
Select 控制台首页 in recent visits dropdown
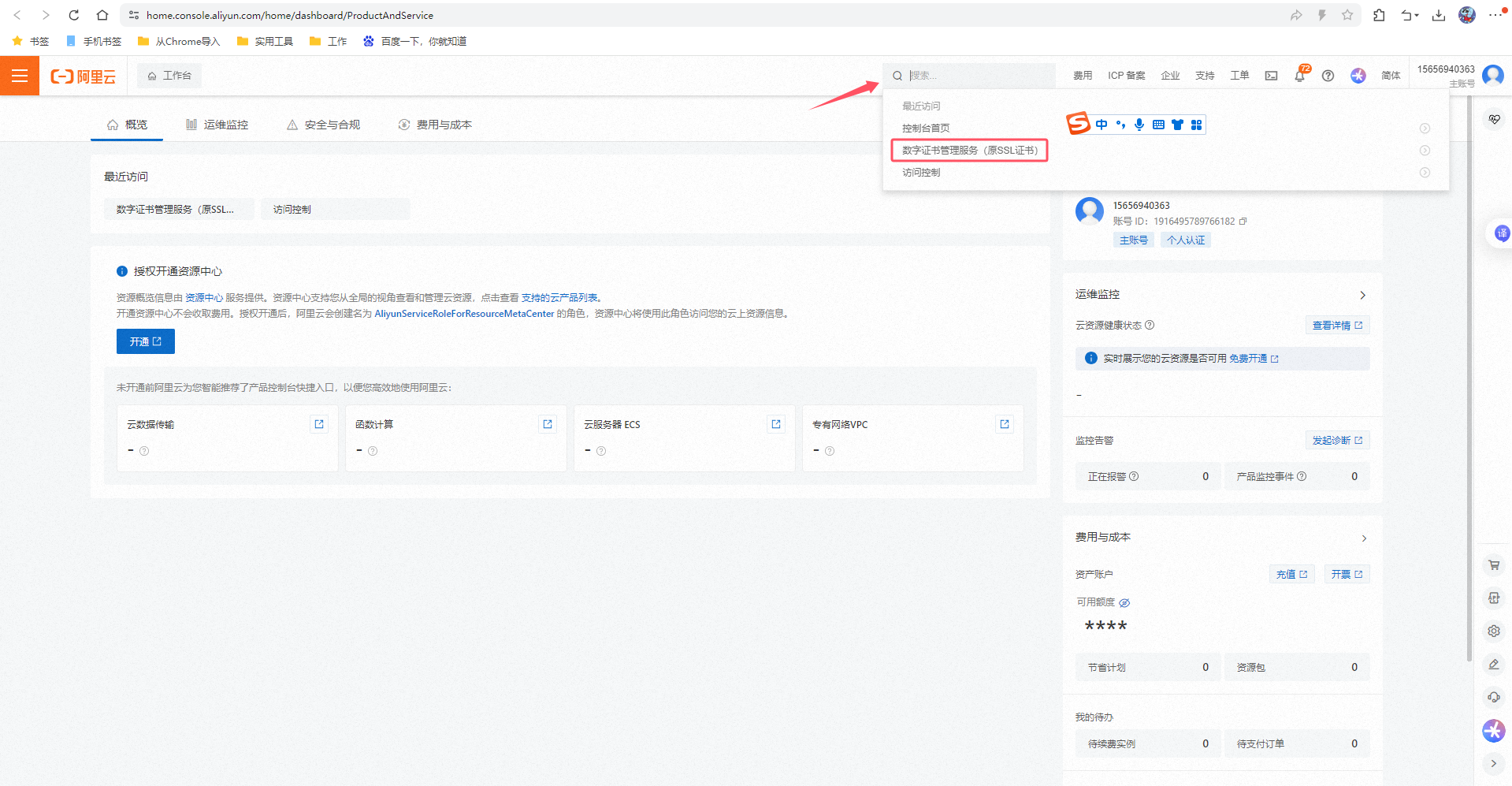click(x=926, y=128)
